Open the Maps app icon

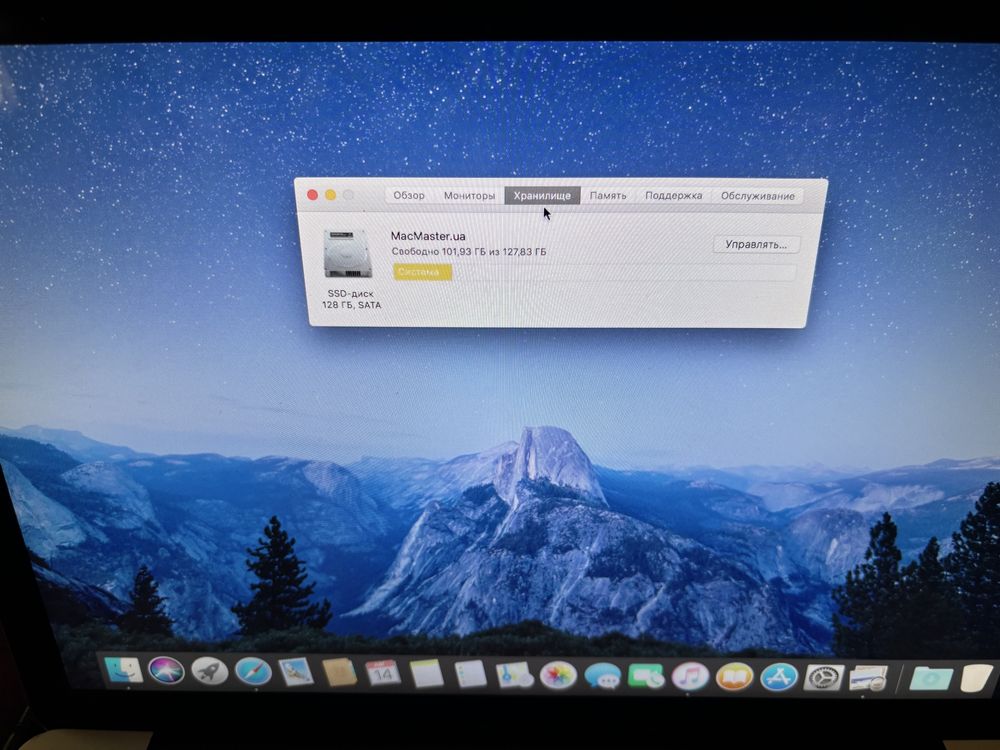(x=514, y=675)
